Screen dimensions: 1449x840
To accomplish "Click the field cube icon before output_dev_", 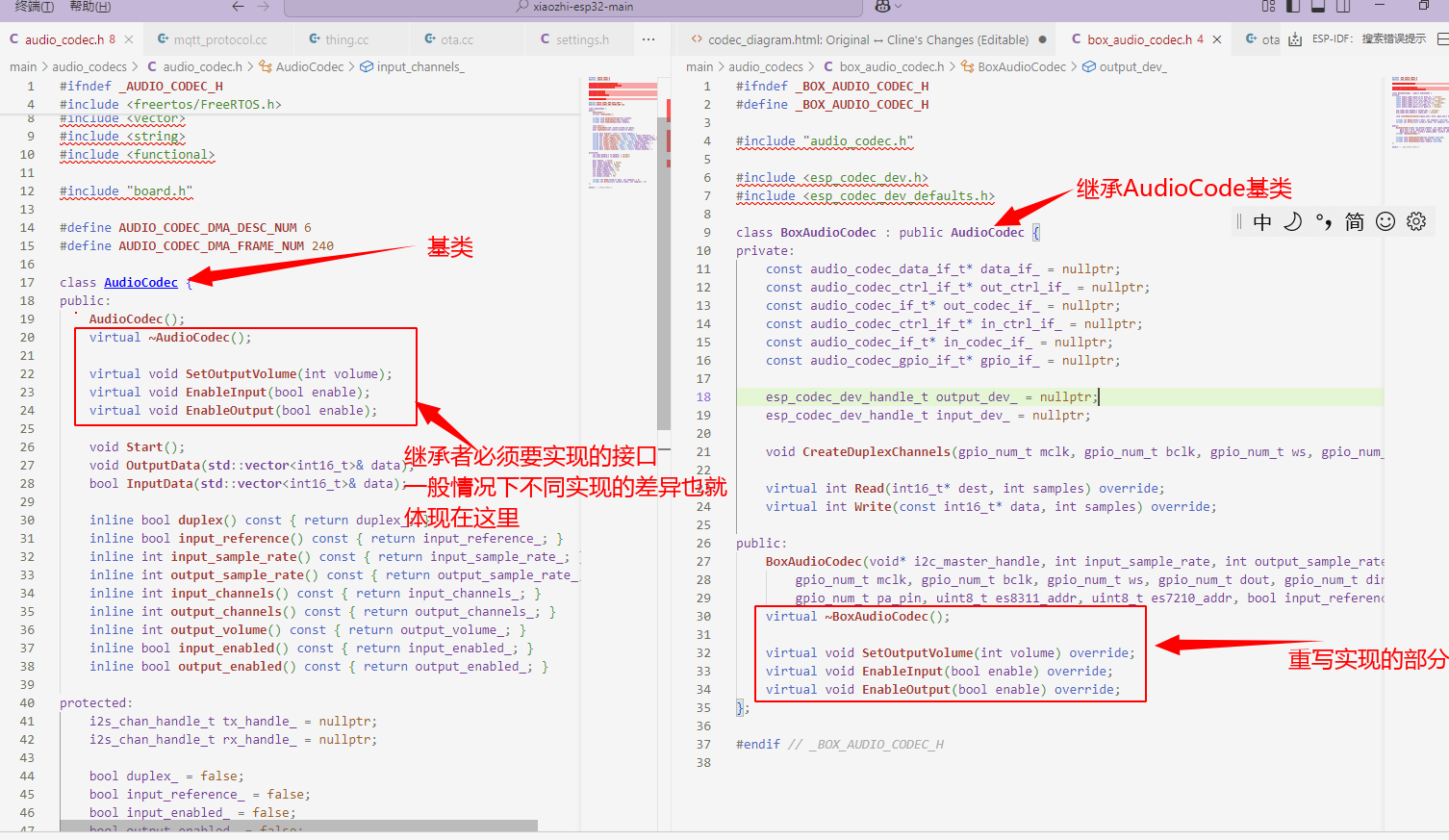I will (1089, 66).
